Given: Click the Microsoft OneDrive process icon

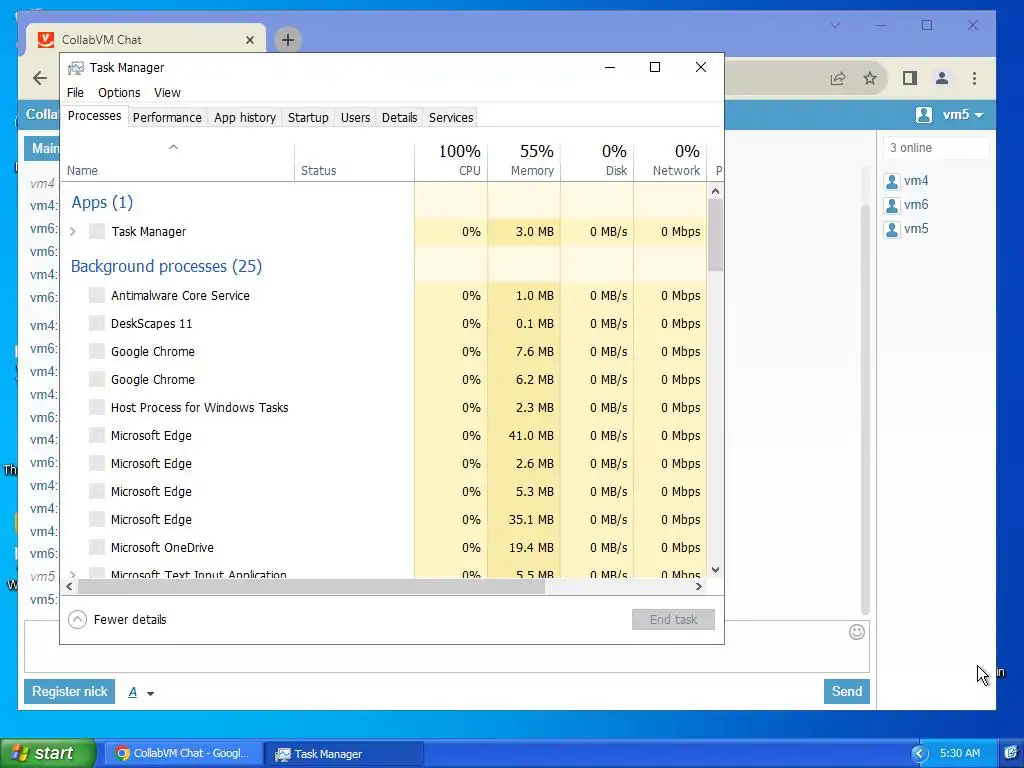Looking at the screenshot, I should (x=97, y=547).
